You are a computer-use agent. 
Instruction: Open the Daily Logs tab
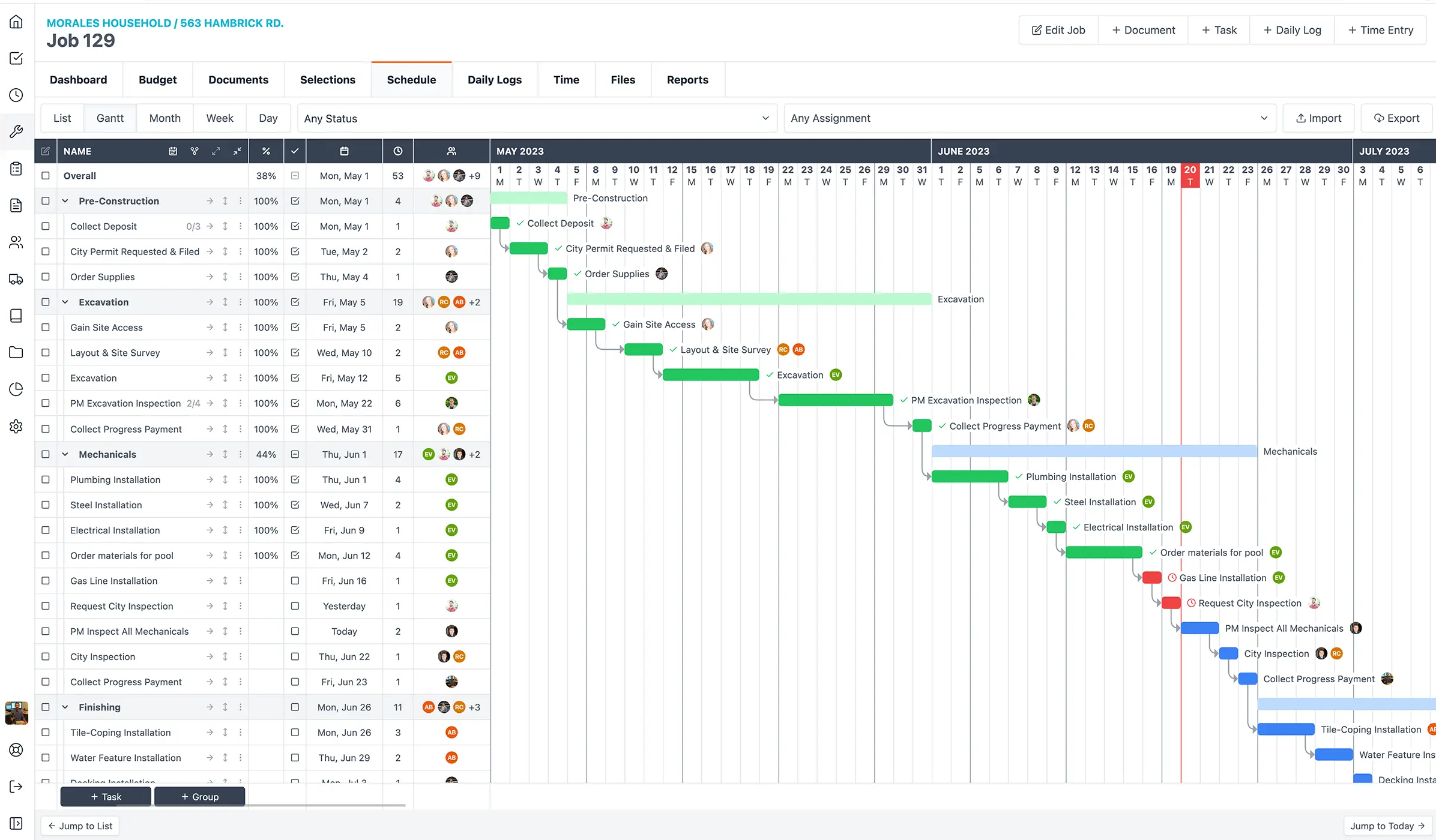tap(495, 80)
